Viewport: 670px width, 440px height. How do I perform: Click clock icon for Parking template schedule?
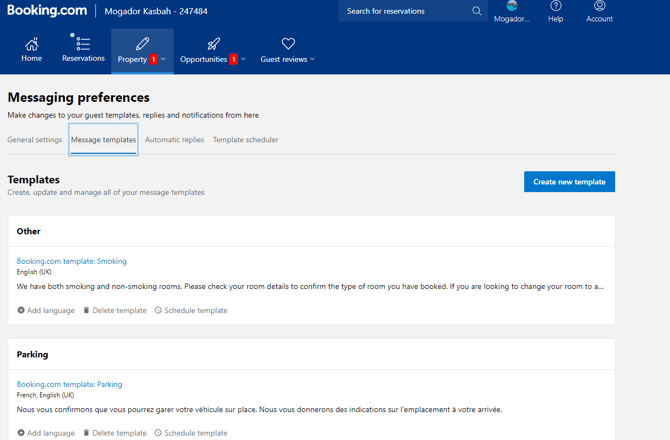coord(158,433)
